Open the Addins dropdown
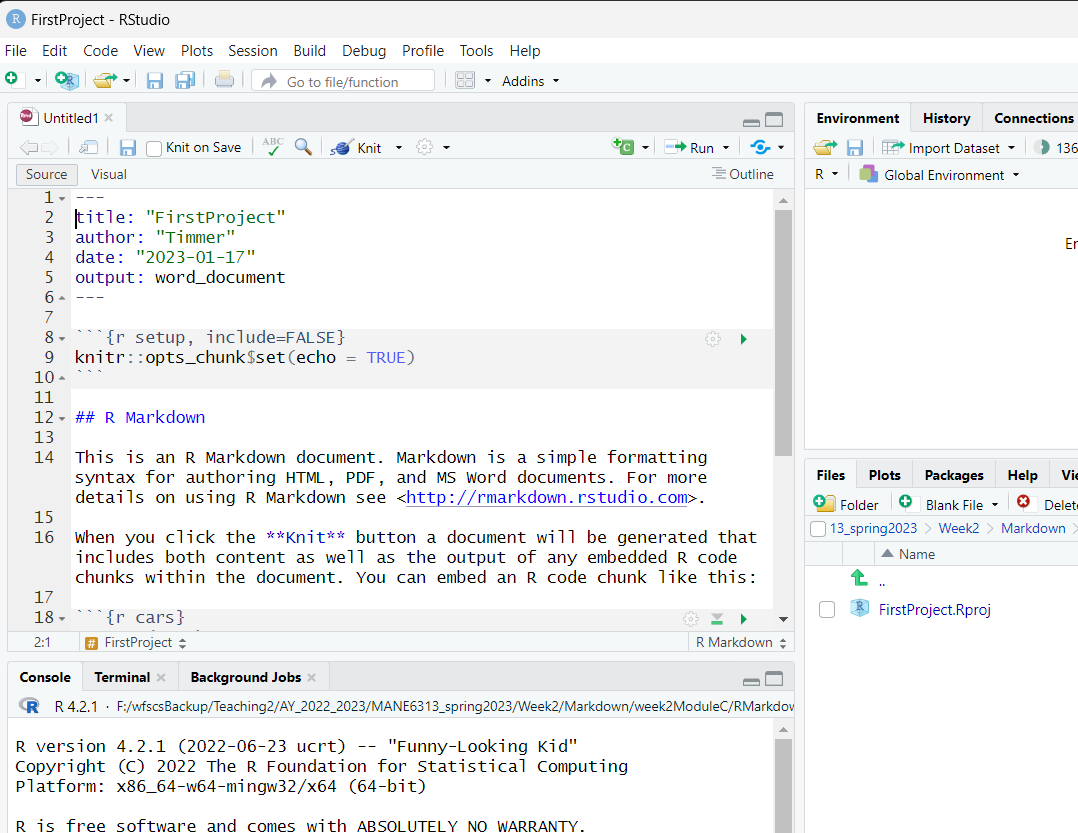 [530, 81]
